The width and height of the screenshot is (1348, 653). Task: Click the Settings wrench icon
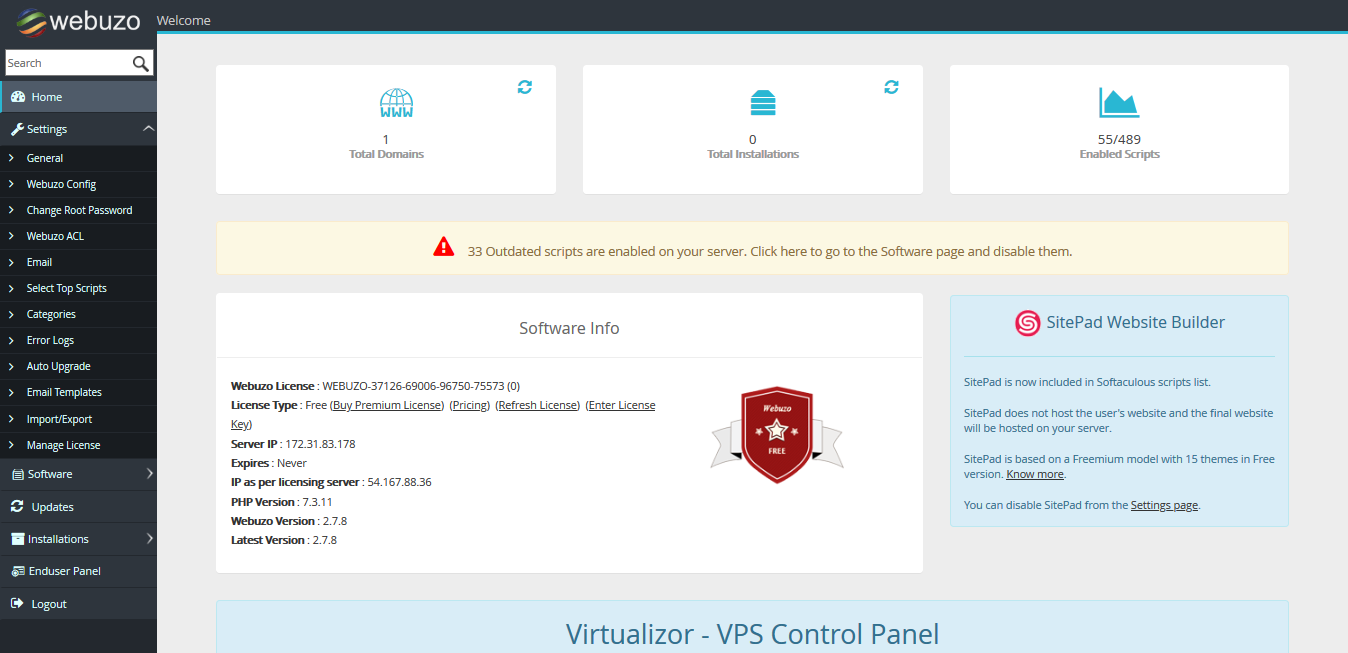[x=17, y=129]
